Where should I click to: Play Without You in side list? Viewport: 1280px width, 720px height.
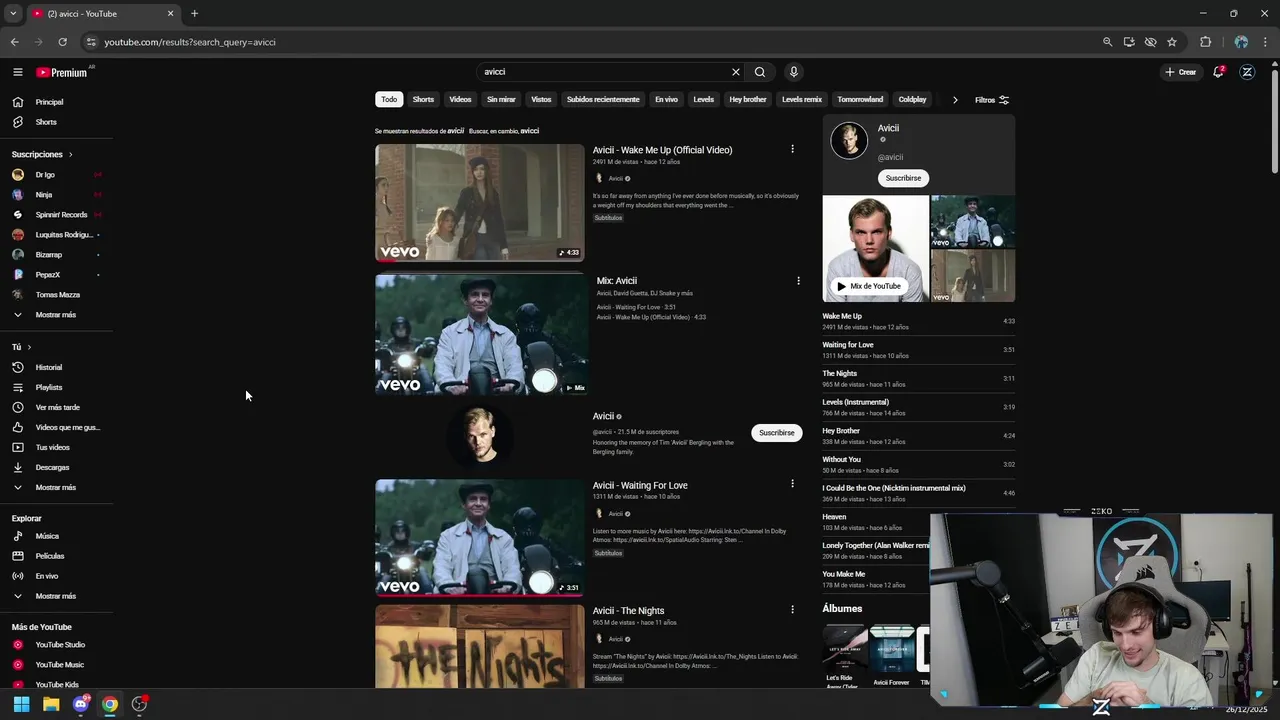point(918,464)
